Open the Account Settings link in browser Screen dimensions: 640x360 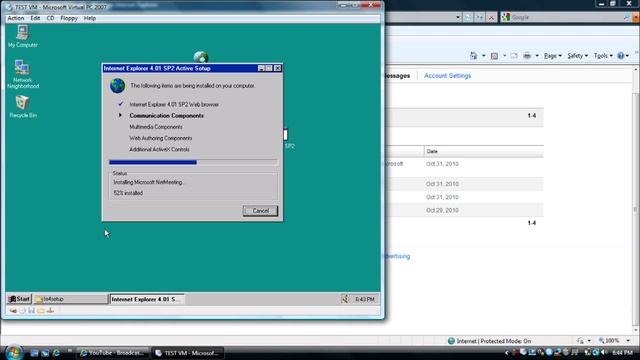coord(447,76)
